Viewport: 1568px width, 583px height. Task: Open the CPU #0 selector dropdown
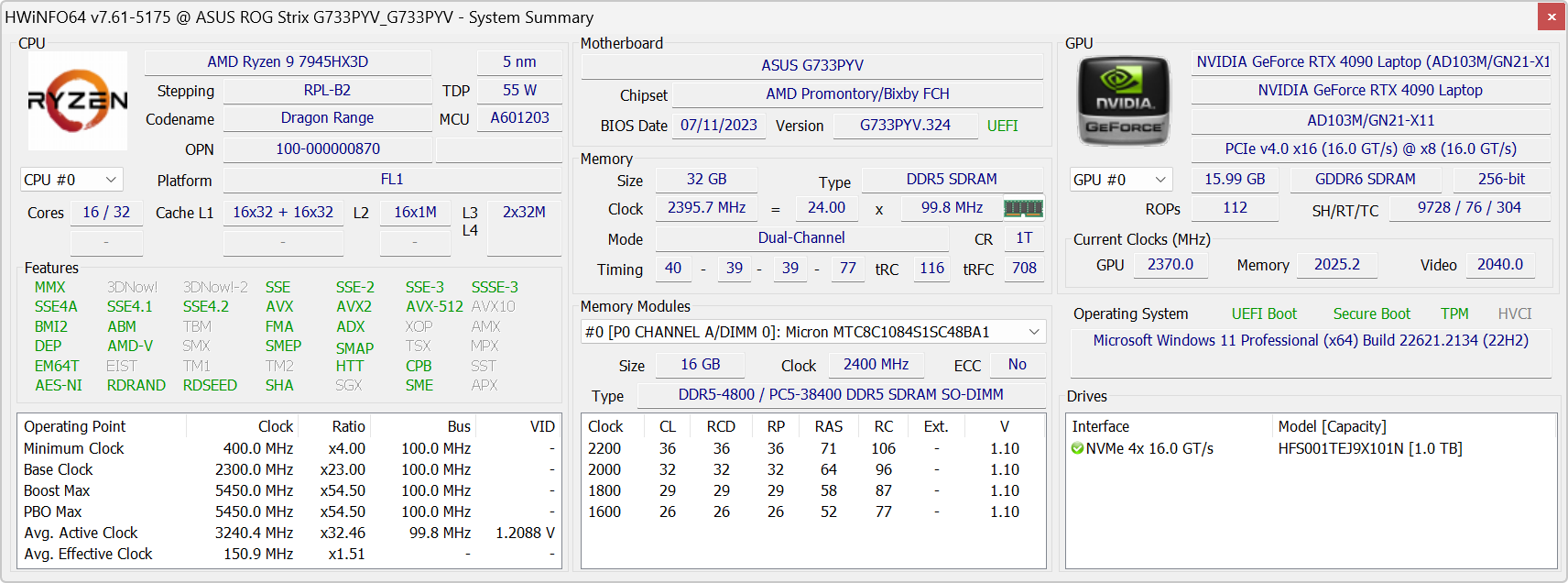(x=71, y=180)
